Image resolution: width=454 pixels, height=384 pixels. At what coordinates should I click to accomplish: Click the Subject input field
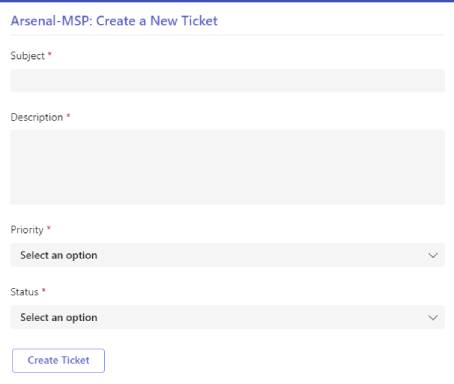click(227, 80)
